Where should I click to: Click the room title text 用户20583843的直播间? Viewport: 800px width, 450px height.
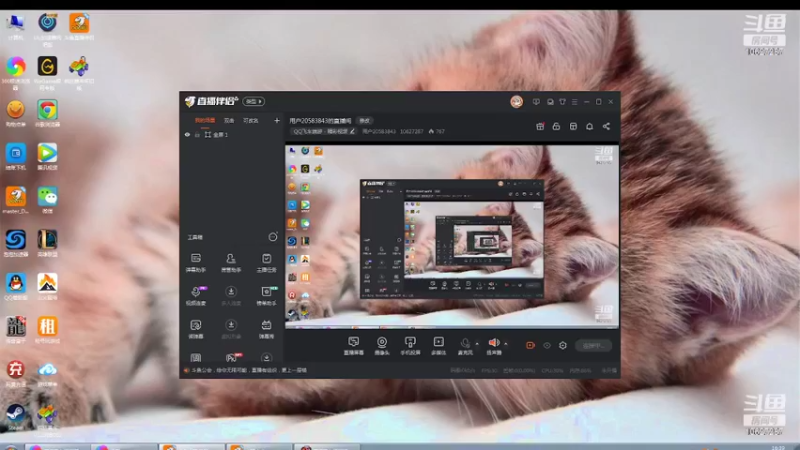tap(320, 121)
